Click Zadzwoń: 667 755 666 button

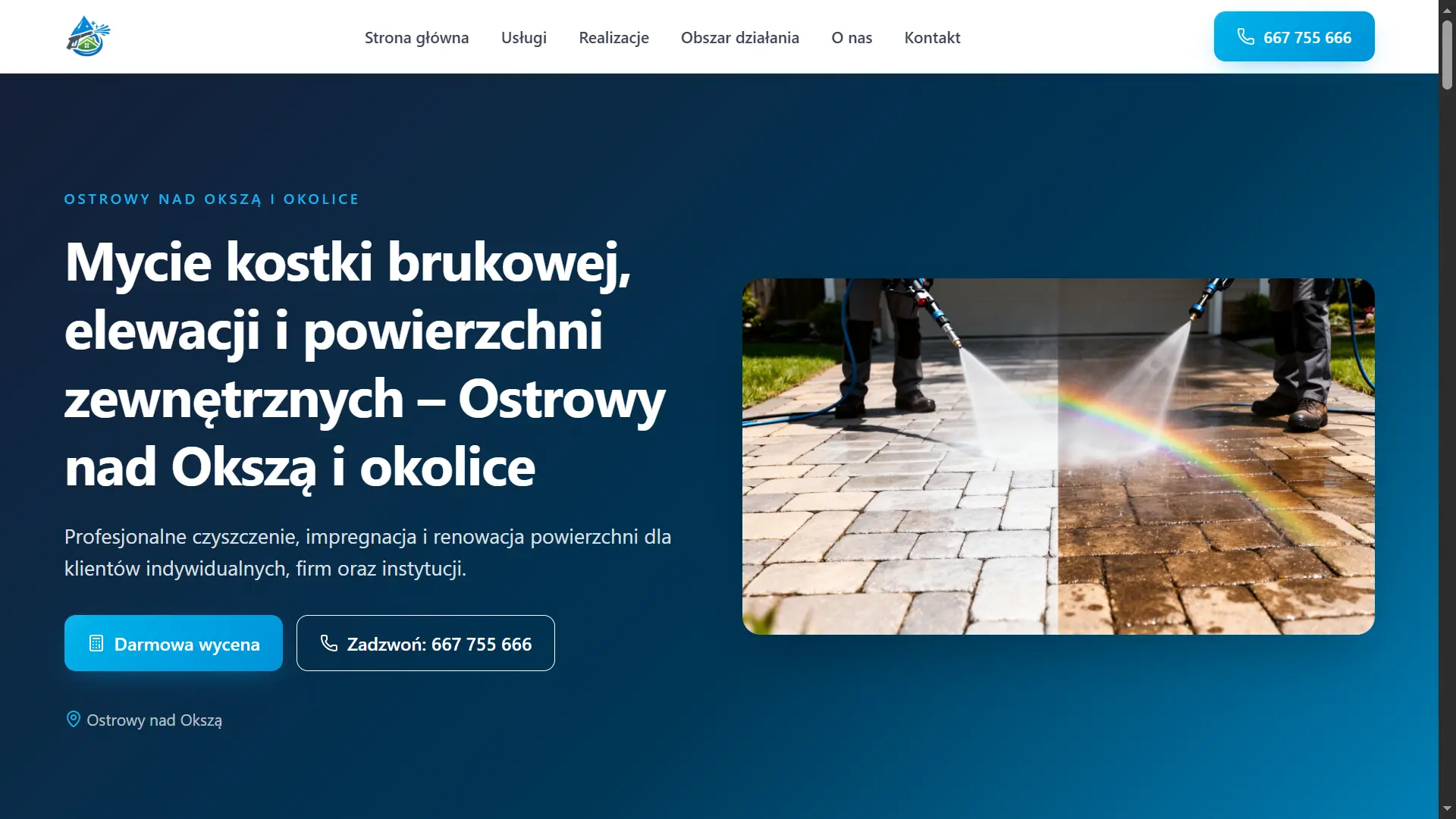(x=425, y=643)
